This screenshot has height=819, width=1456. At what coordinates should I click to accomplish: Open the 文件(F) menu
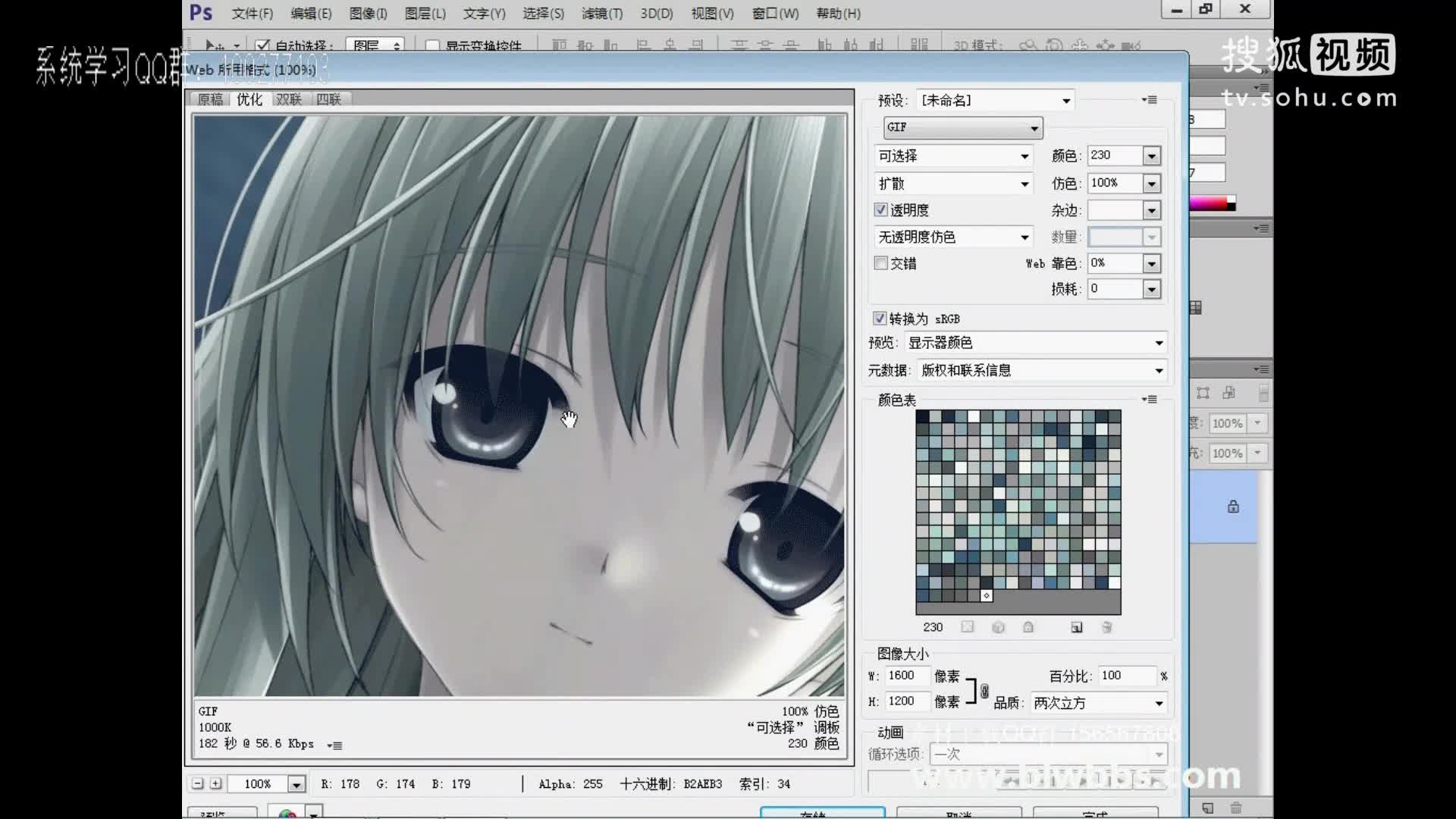tap(252, 14)
